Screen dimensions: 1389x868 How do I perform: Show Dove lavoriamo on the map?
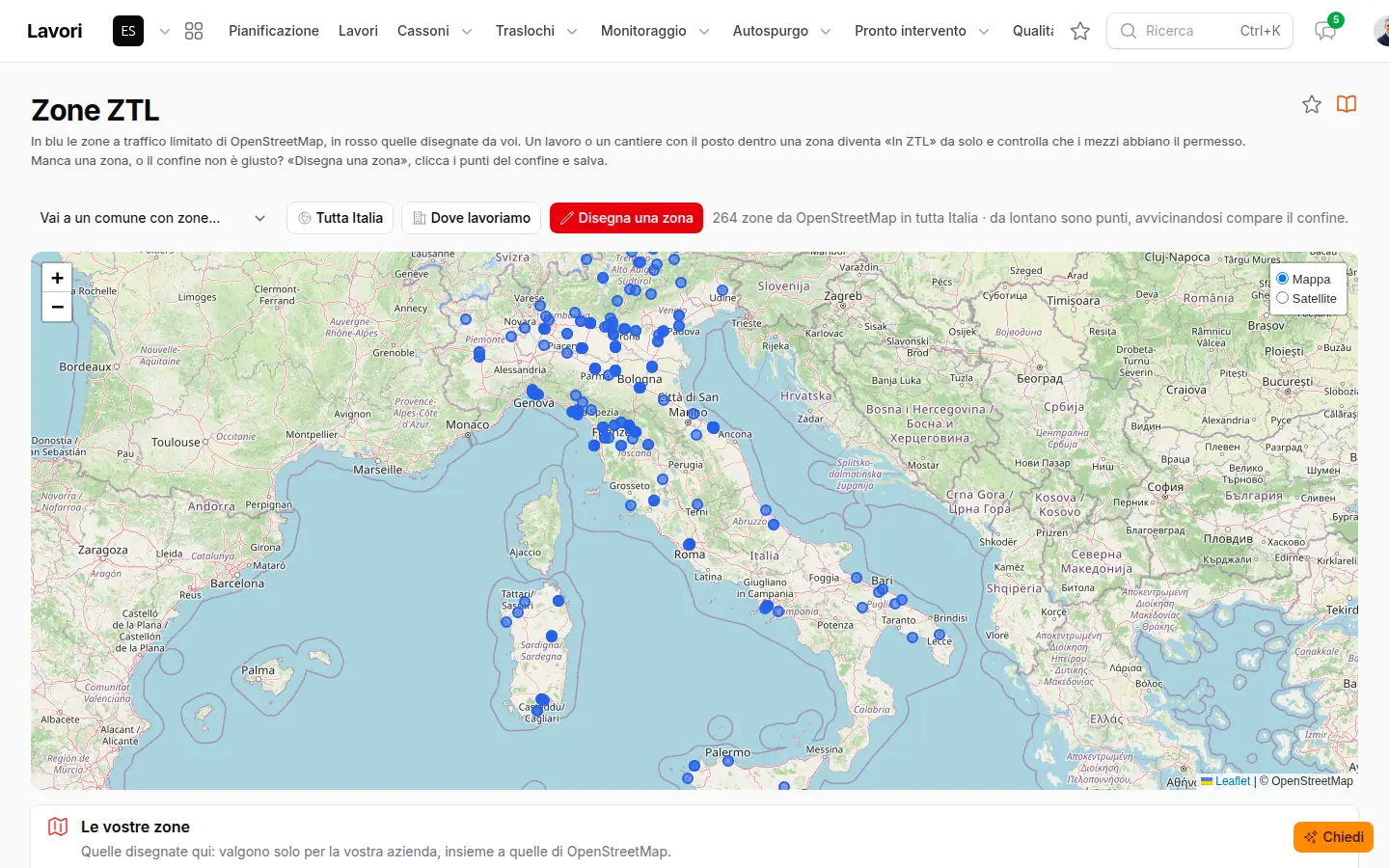pyautogui.click(x=472, y=218)
